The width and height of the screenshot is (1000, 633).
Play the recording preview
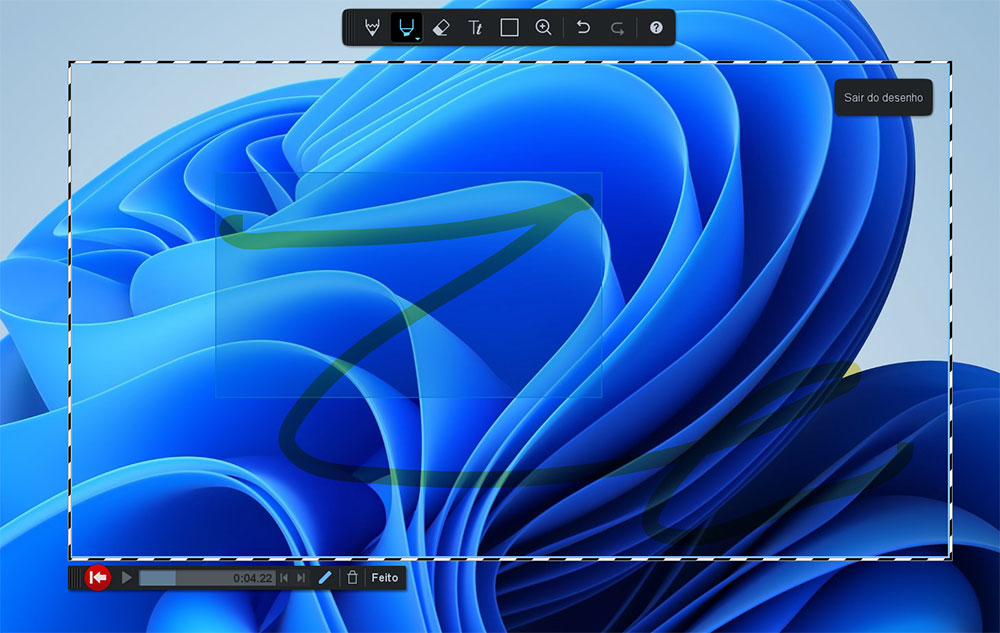[x=126, y=578]
